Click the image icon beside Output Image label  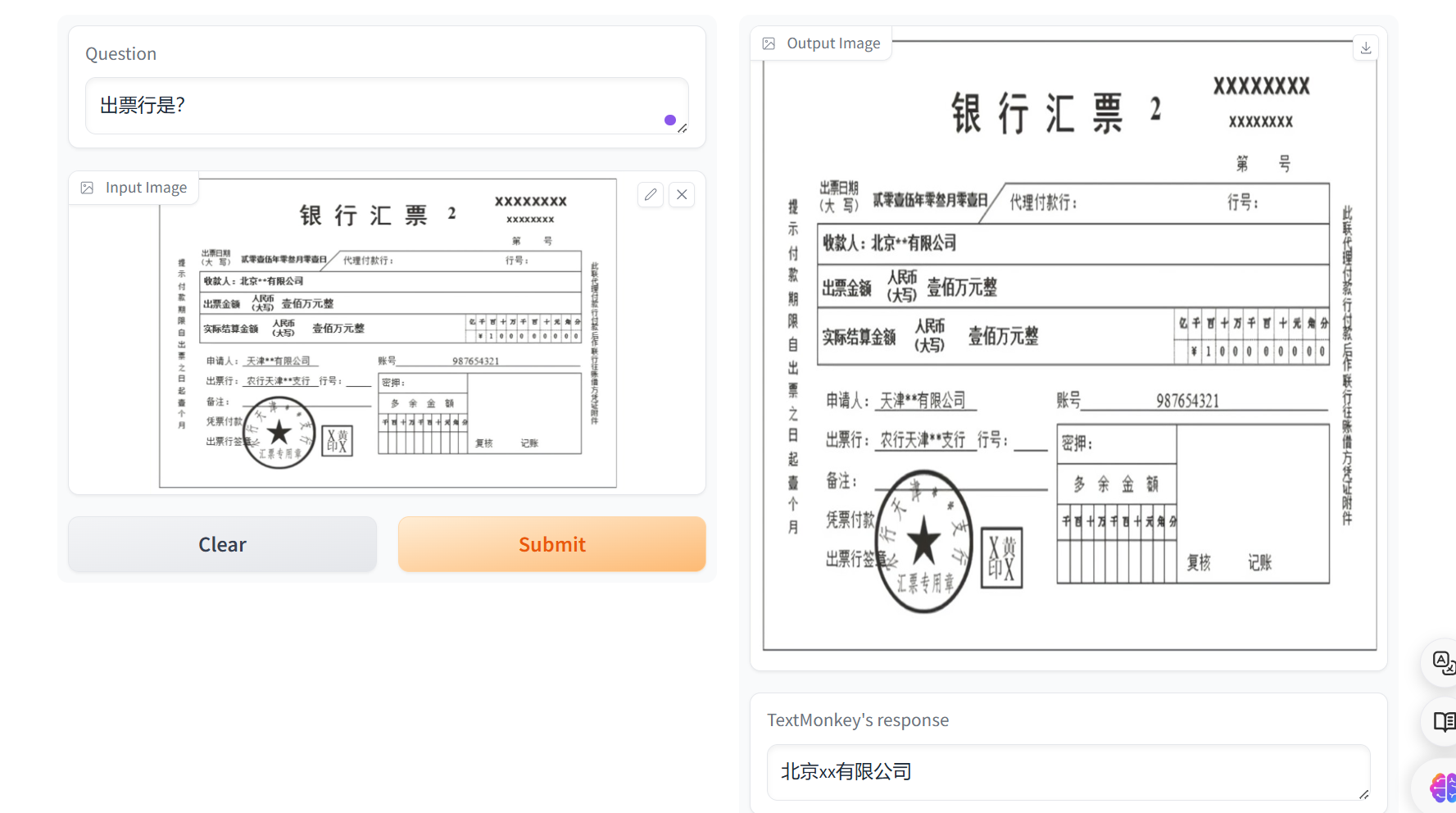(x=769, y=43)
